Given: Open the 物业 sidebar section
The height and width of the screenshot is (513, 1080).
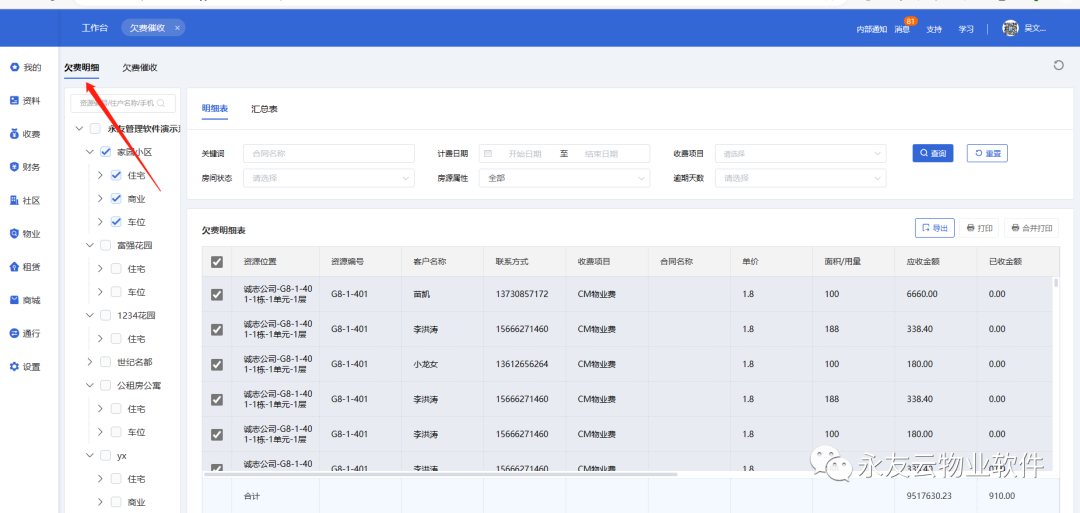Looking at the screenshot, I should [25, 233].
